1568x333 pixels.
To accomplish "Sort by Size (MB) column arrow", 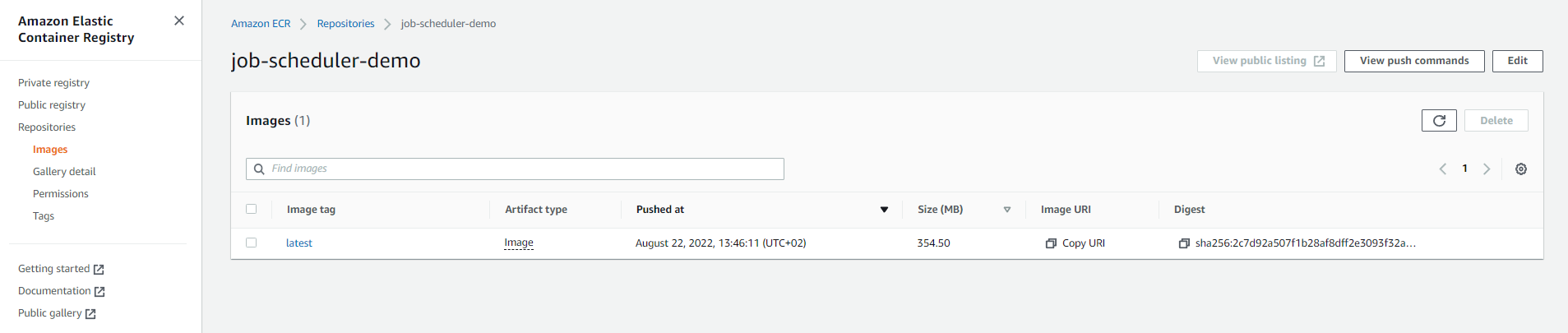I will (1007, 210).
